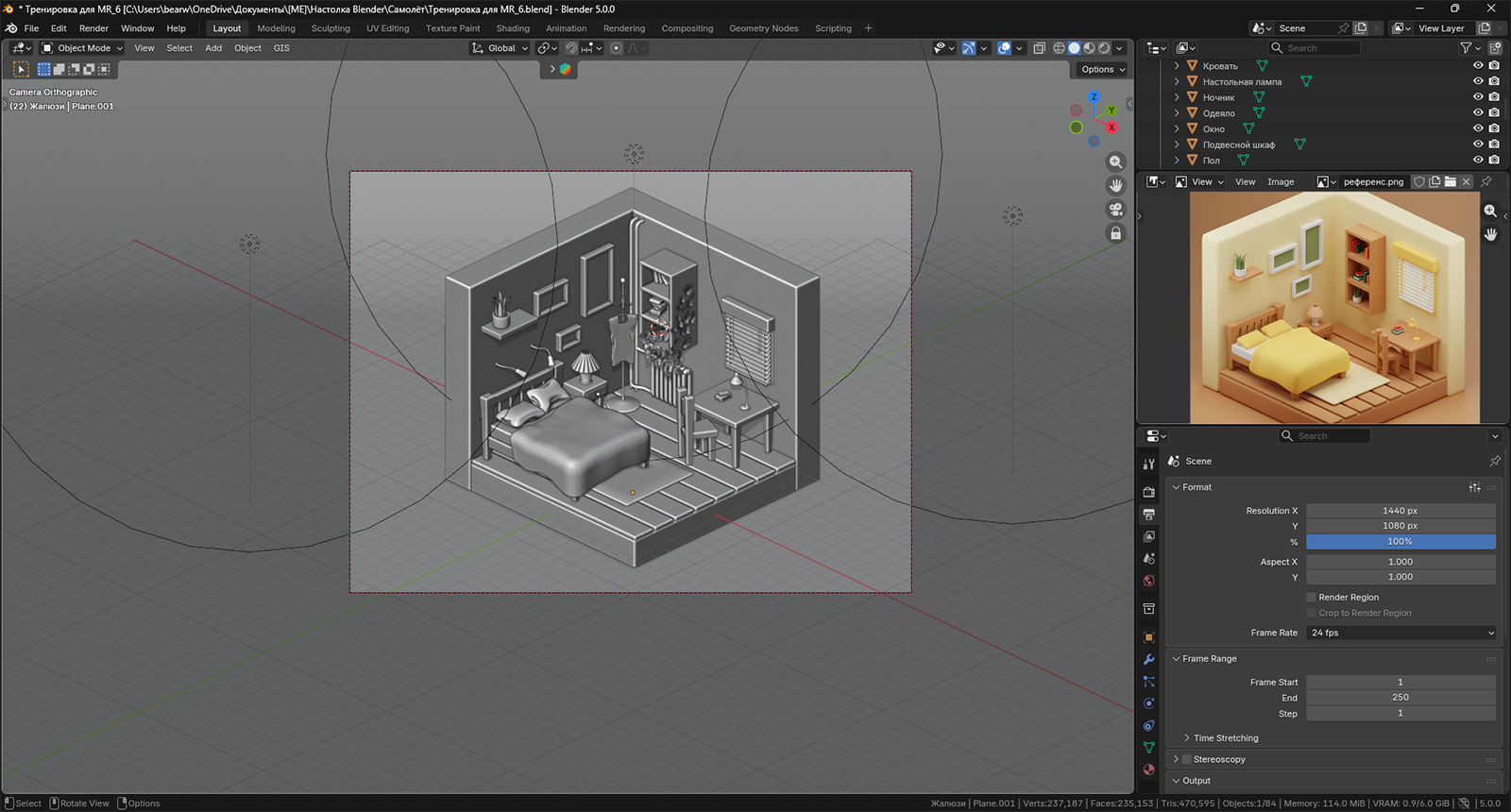Click the lock camera to view icon

click(x=1115, y=233)
